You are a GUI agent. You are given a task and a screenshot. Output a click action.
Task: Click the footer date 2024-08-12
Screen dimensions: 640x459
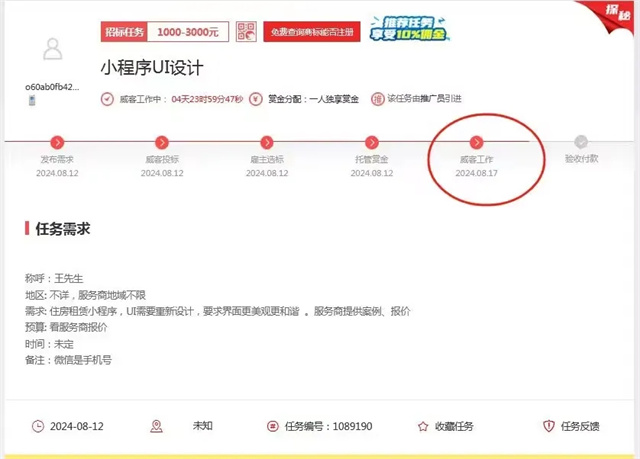pos(77,426)
